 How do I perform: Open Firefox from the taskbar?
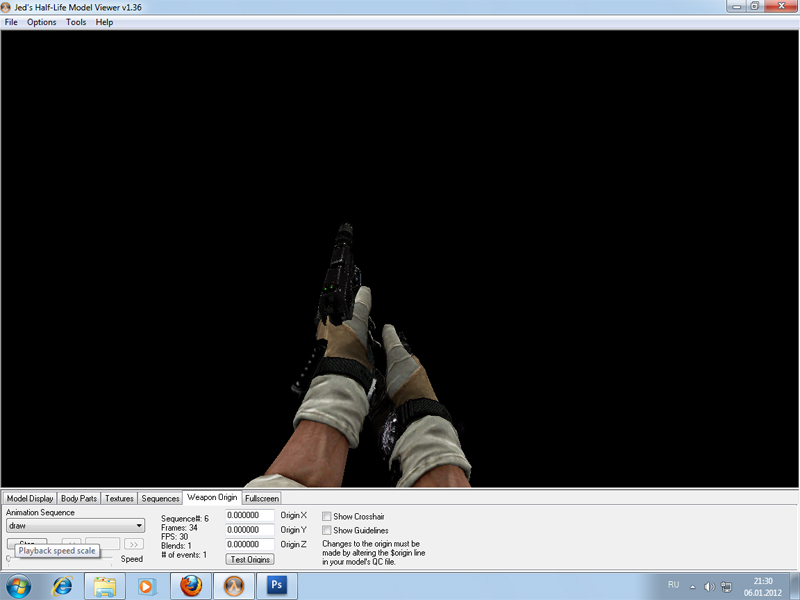click(191, 586)
